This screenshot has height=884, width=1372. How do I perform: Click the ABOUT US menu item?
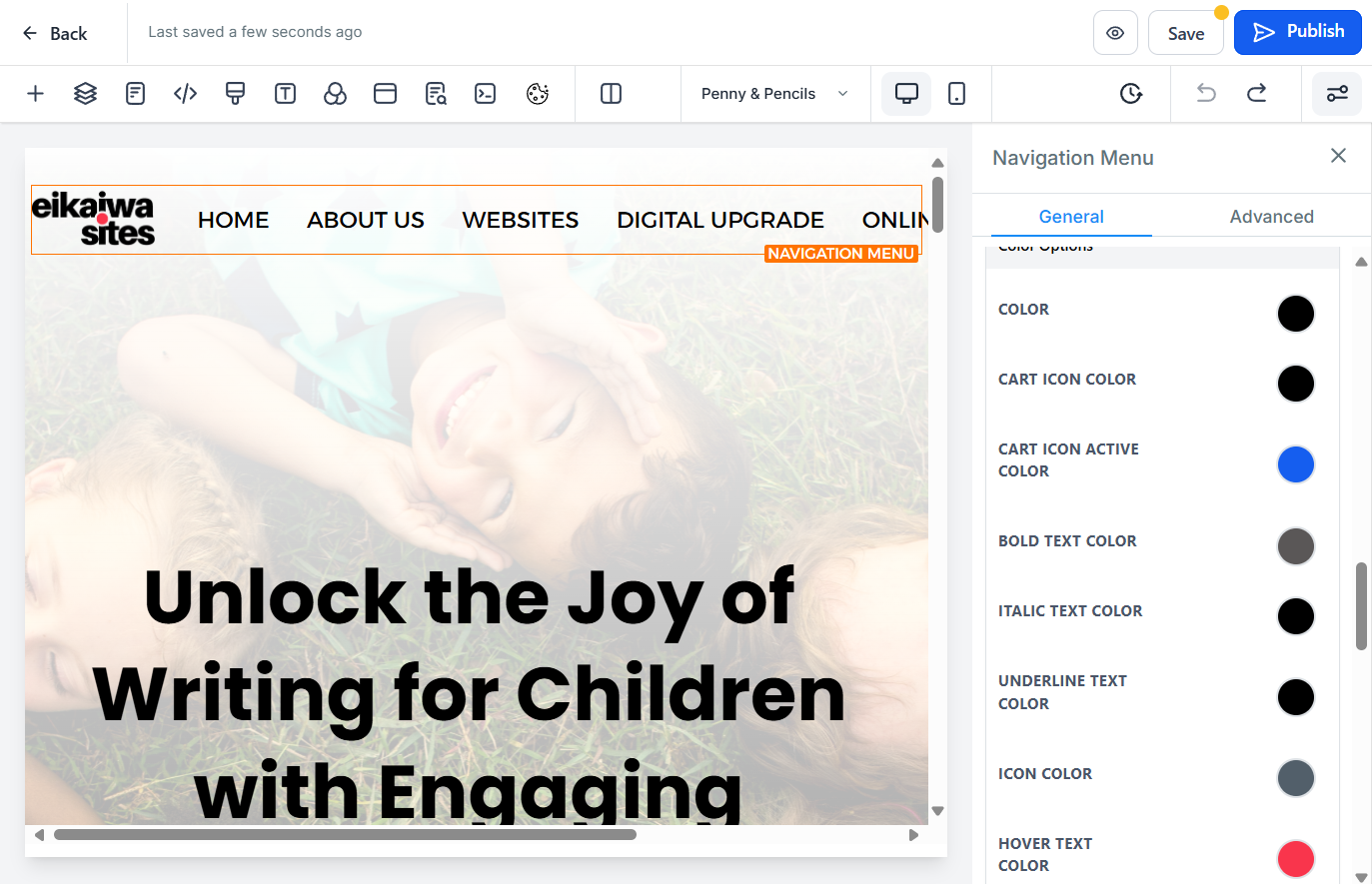366,220
